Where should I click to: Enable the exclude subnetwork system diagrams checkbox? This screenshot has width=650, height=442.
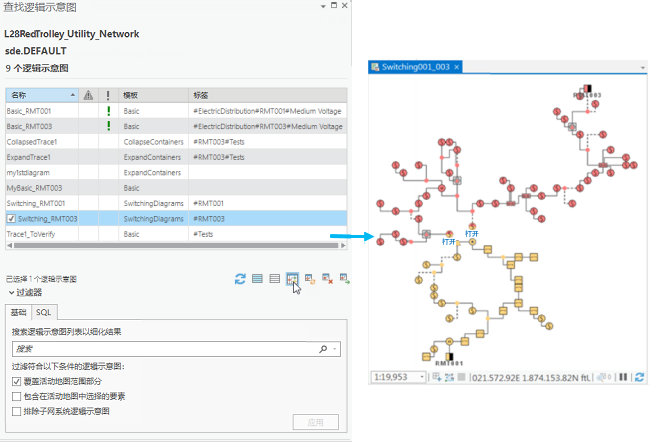[17, 411]
